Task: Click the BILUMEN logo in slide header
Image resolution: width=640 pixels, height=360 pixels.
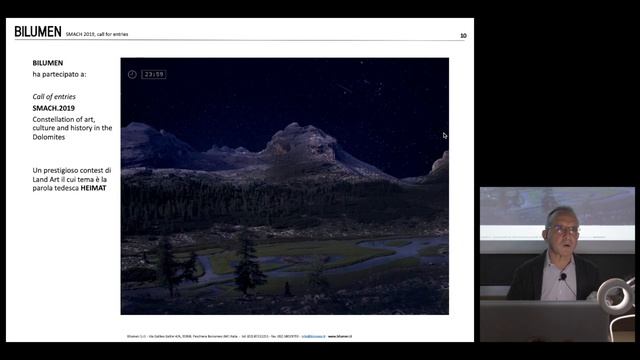Action: tap(38, 32)
